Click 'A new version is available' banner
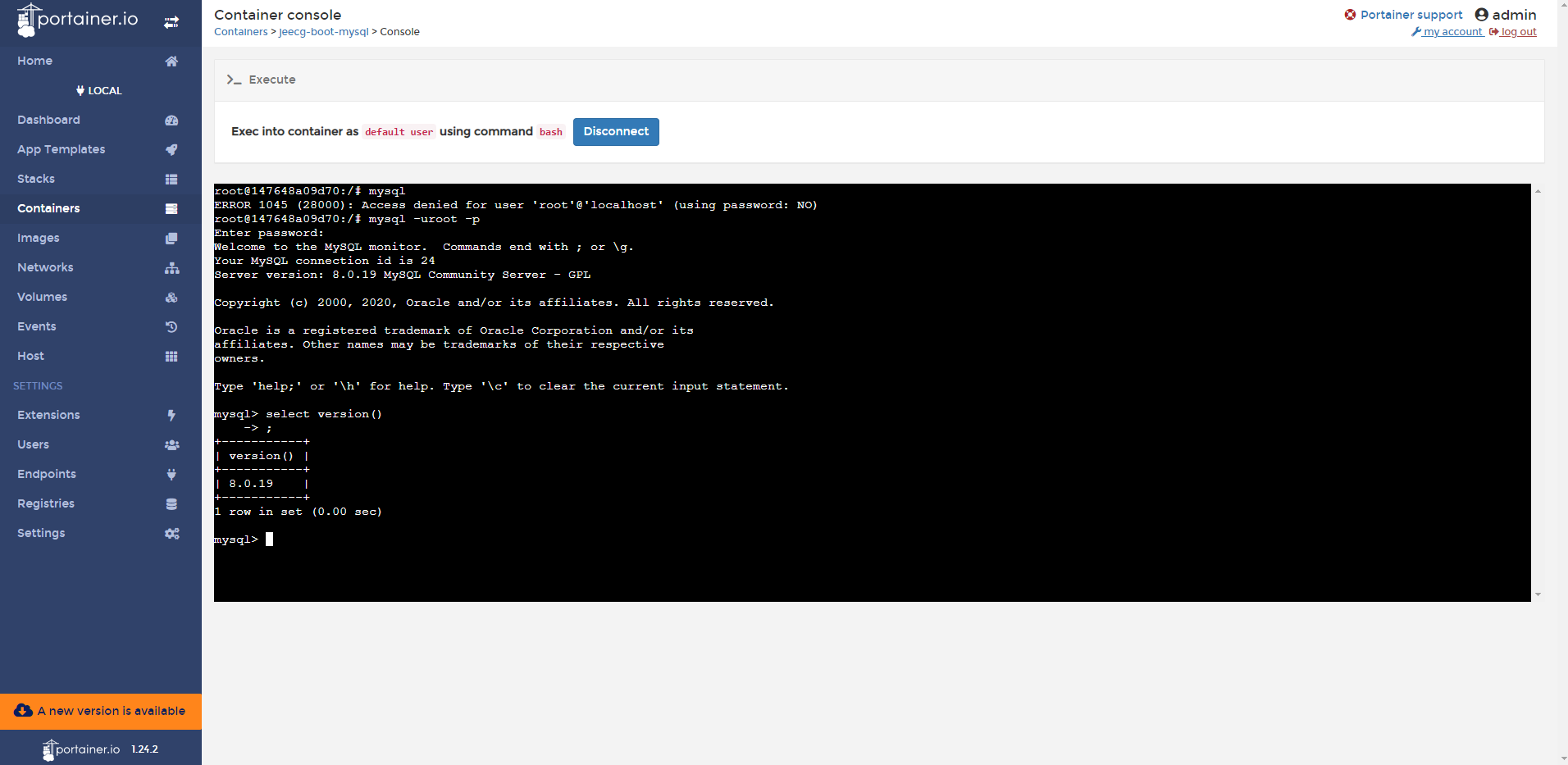The image size is (1568, 765). point(101,711)
